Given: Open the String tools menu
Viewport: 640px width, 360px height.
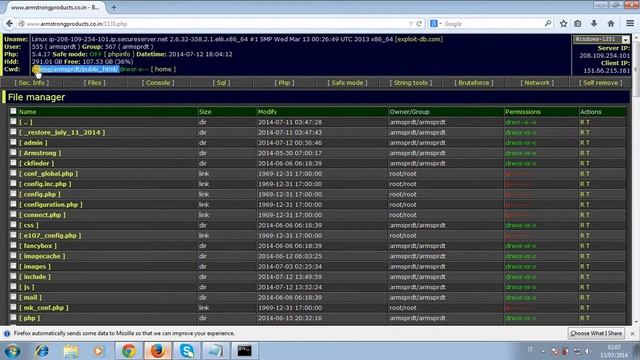Looking at the screenshot, I should coord(411,82).
